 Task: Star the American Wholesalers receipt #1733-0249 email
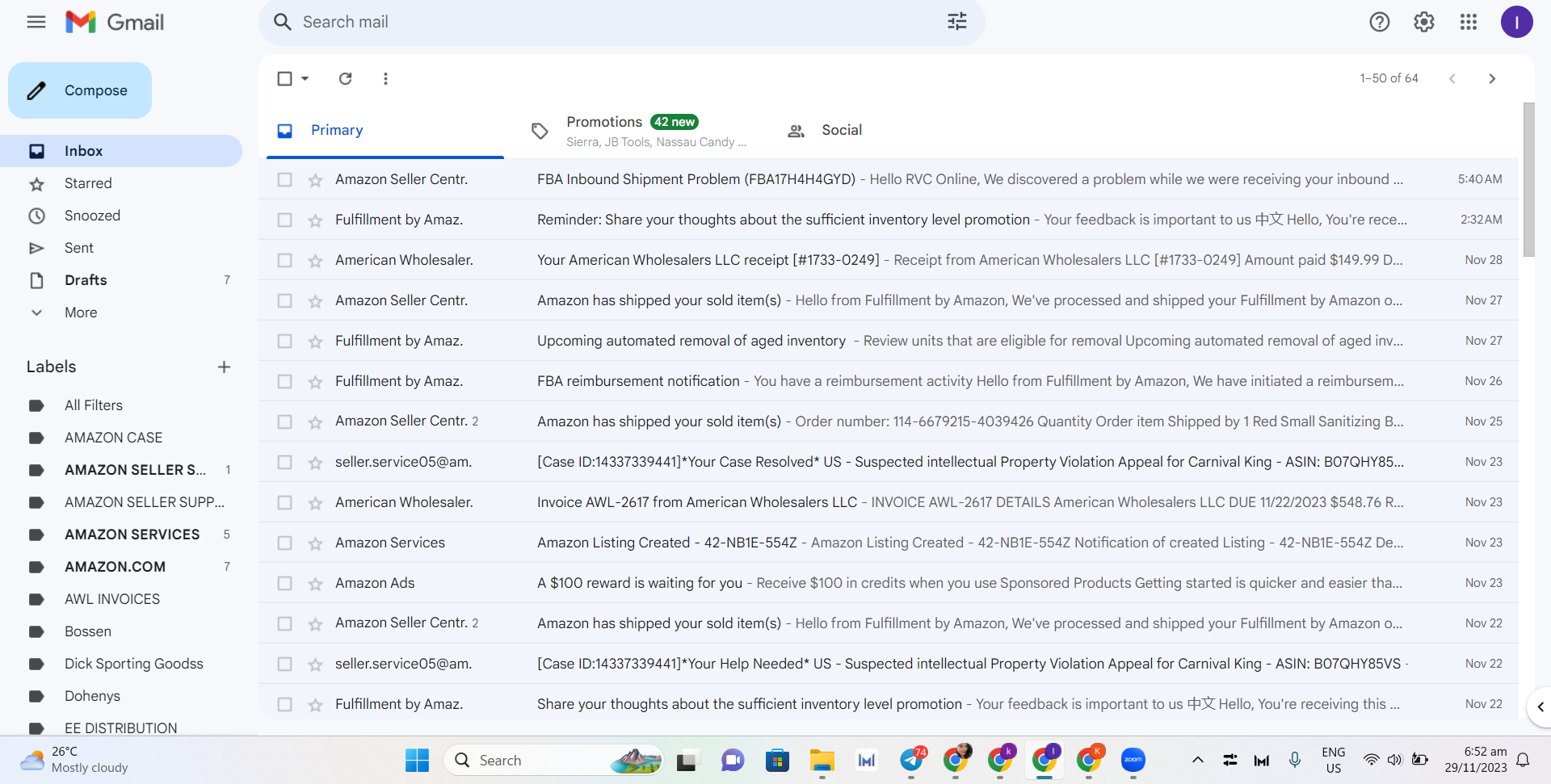(315, 261)
